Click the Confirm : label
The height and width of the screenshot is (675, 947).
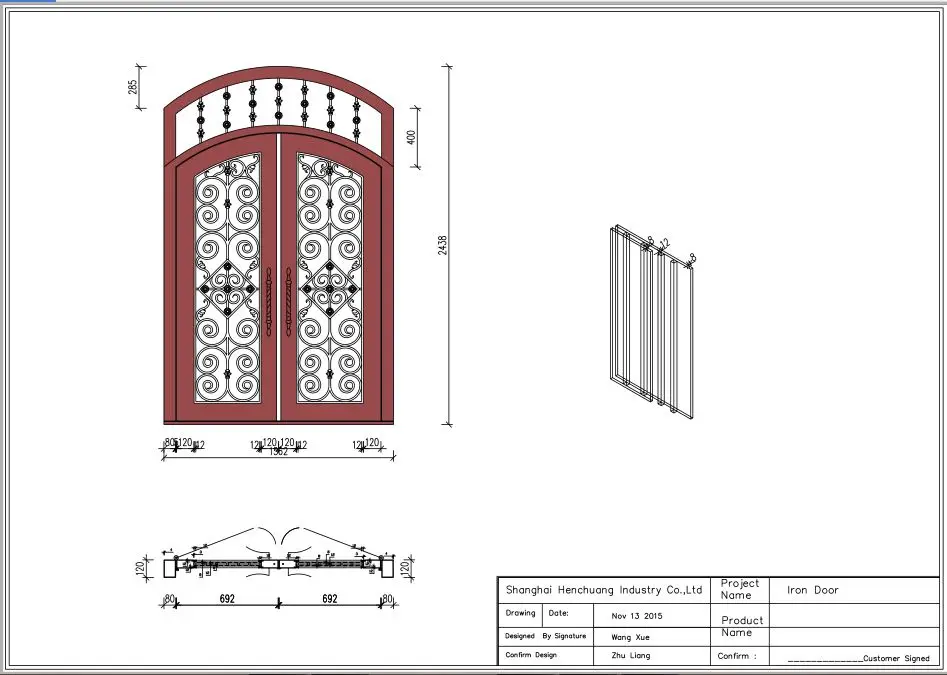pos(737,656)
